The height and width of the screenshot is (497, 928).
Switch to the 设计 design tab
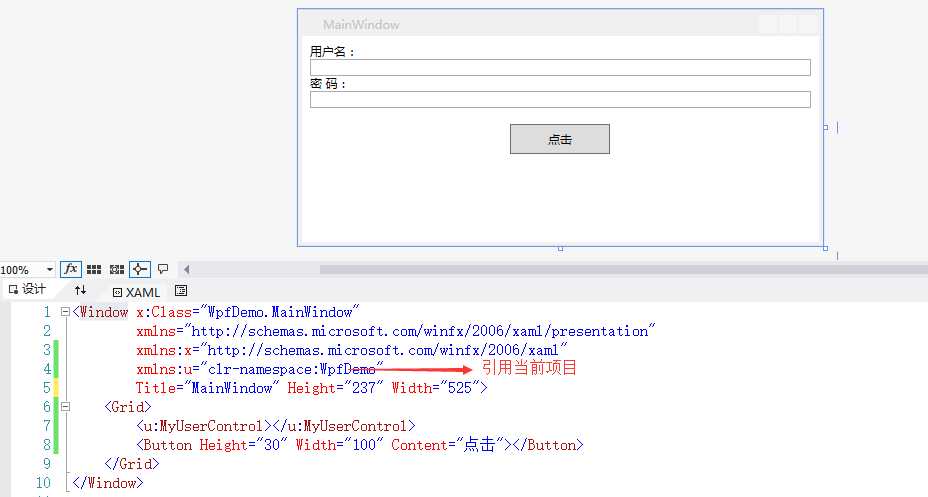(27, 289)
